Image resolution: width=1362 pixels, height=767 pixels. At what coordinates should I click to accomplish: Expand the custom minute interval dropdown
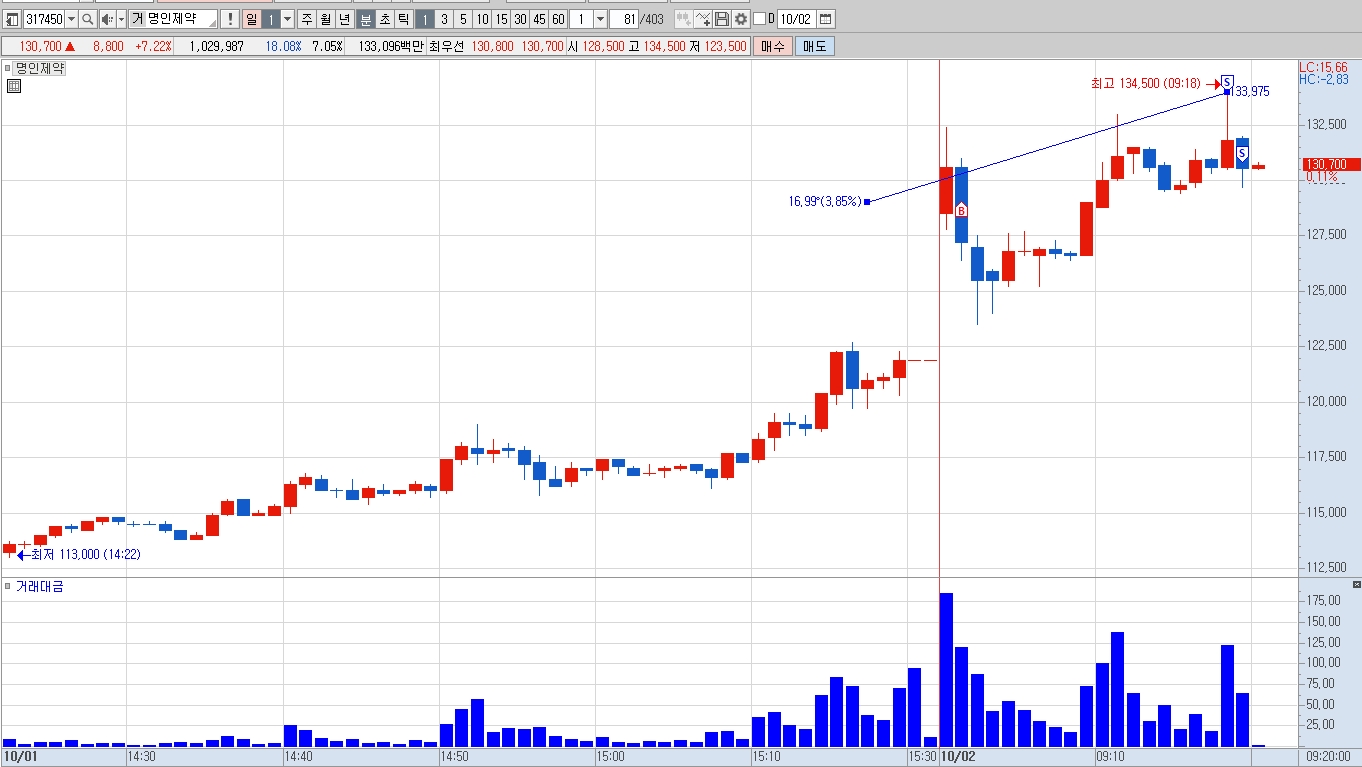pyautogui.click(x=600, y=19)
